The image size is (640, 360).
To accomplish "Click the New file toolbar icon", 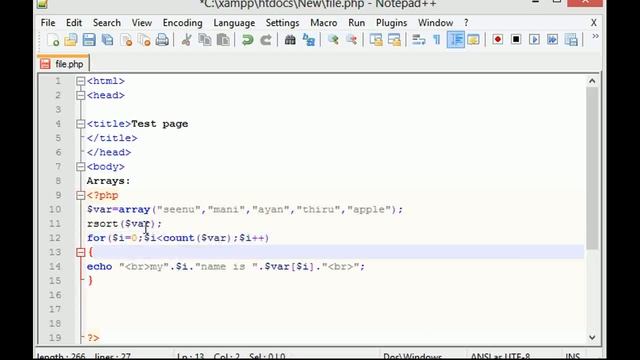I will [x=53, y=40].
